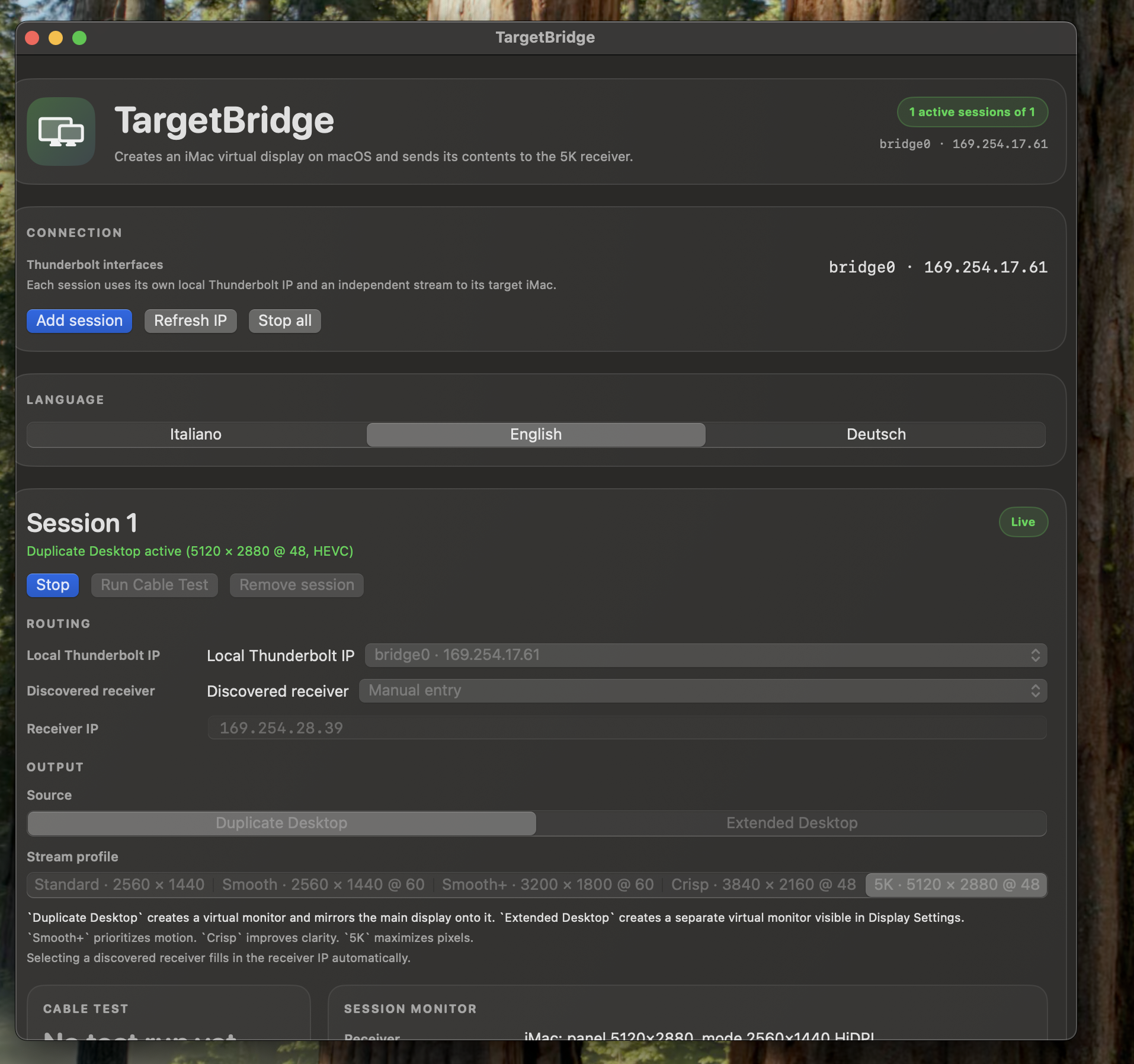Image resolution: width=1134 pixels, height=1064 pixels.
Task: Select Extended Desktop source
Action: pyautogui.click(x=792, y=823)
